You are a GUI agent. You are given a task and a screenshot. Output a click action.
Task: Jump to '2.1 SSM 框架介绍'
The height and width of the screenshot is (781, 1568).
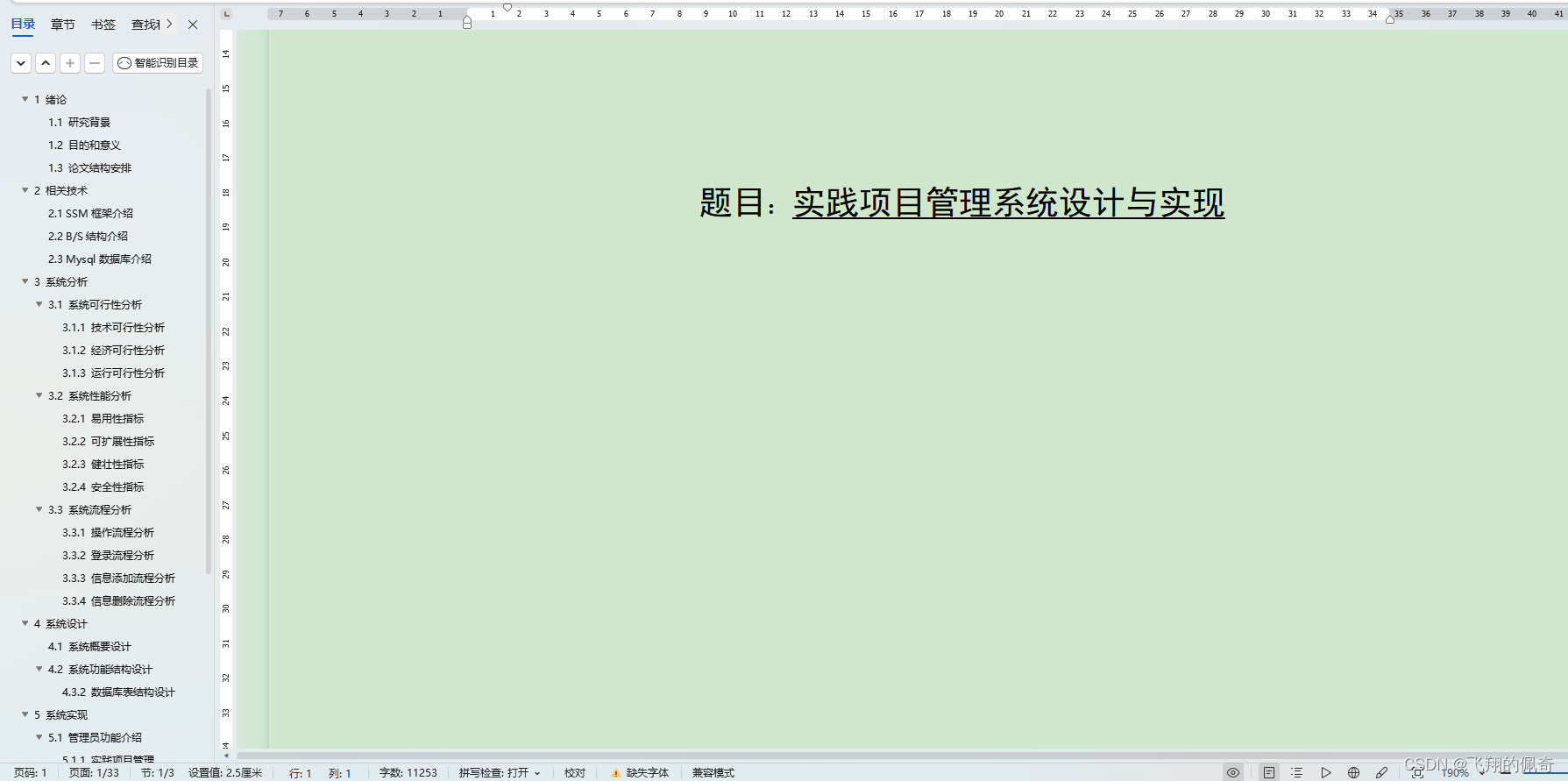coord(90,214)
